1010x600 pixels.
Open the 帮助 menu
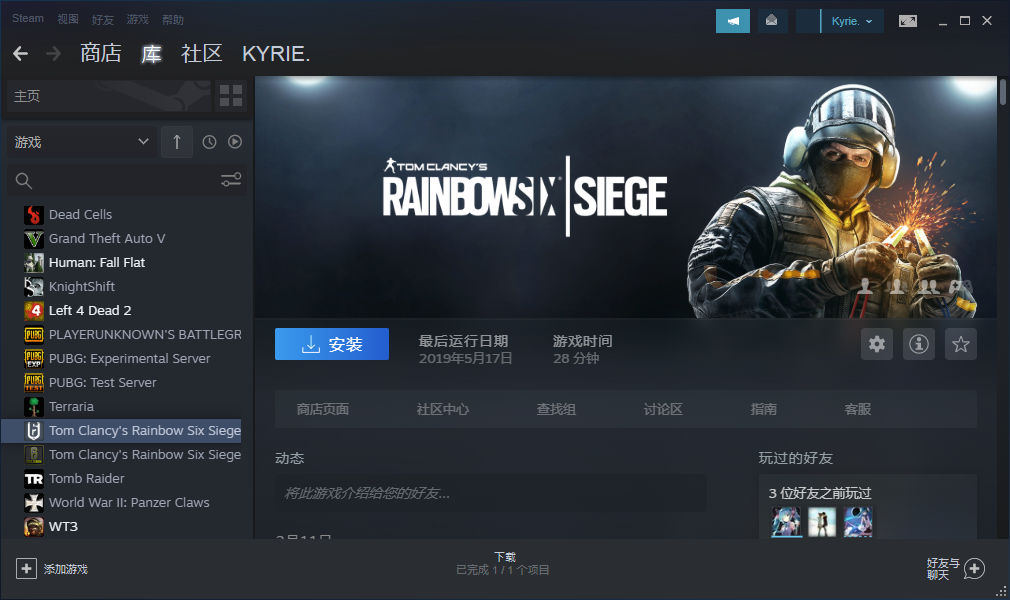[x=173, y=19]
